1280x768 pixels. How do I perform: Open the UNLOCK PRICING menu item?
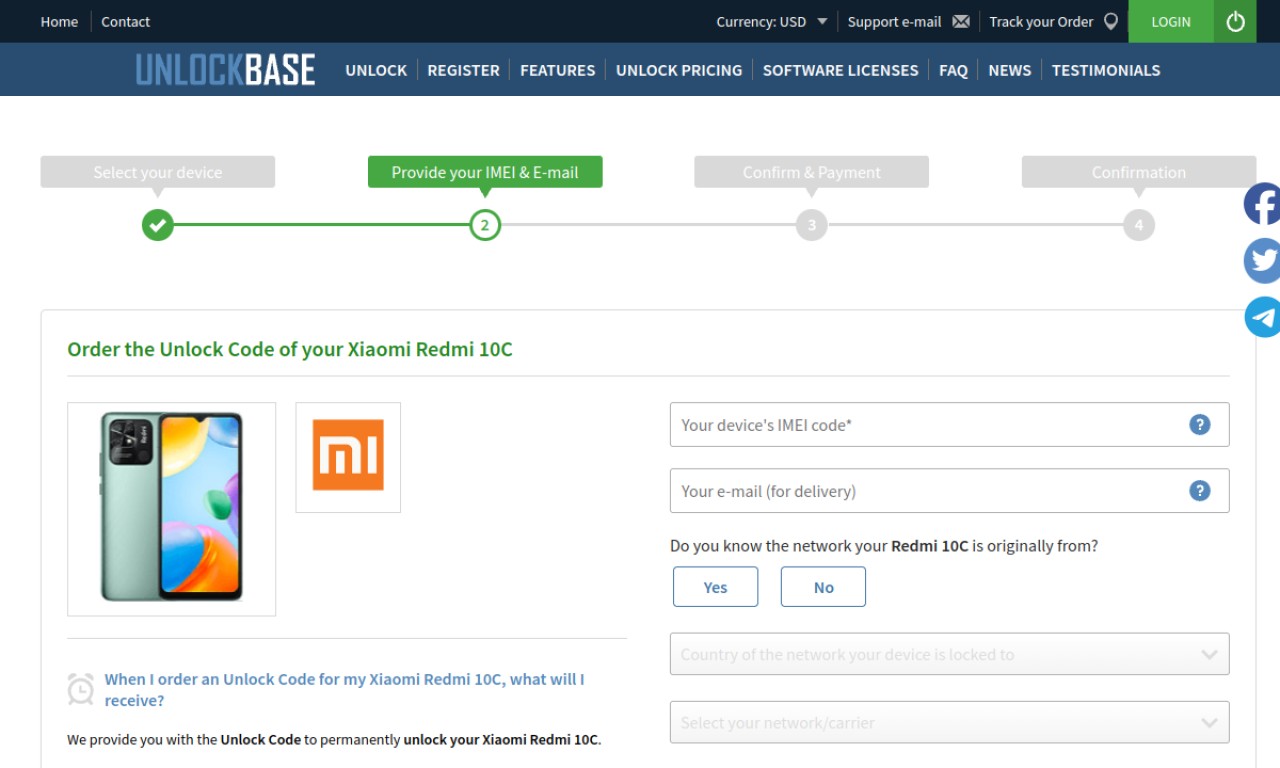click(x=679, y=70)
